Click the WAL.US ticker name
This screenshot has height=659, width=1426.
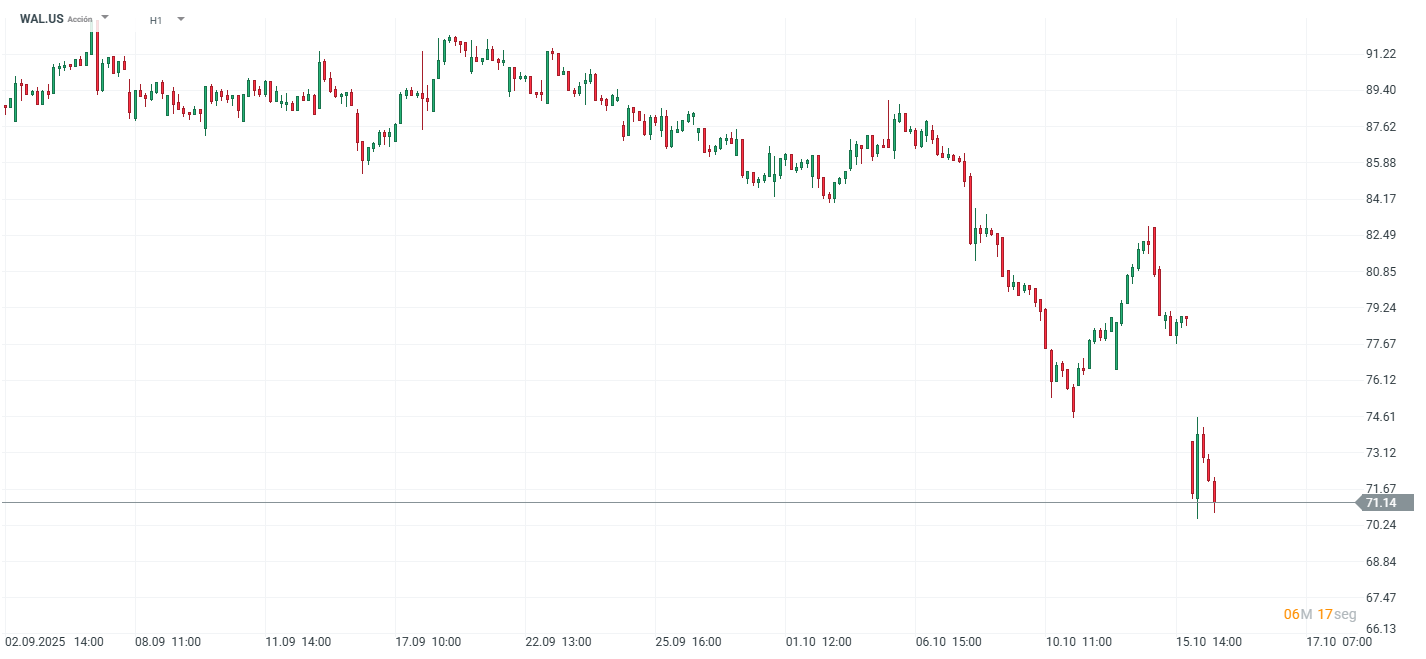click(41, 19)
